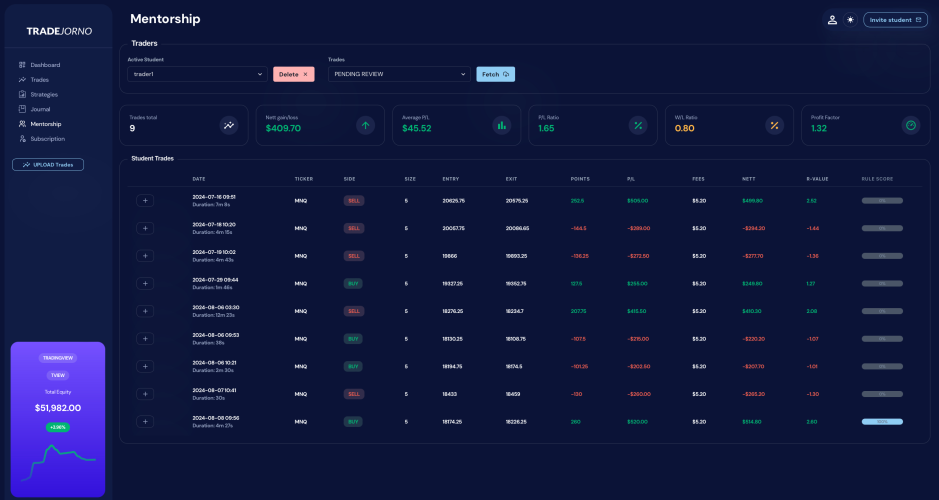
Task: Click R-value -1.44
Action: (812, 228)
